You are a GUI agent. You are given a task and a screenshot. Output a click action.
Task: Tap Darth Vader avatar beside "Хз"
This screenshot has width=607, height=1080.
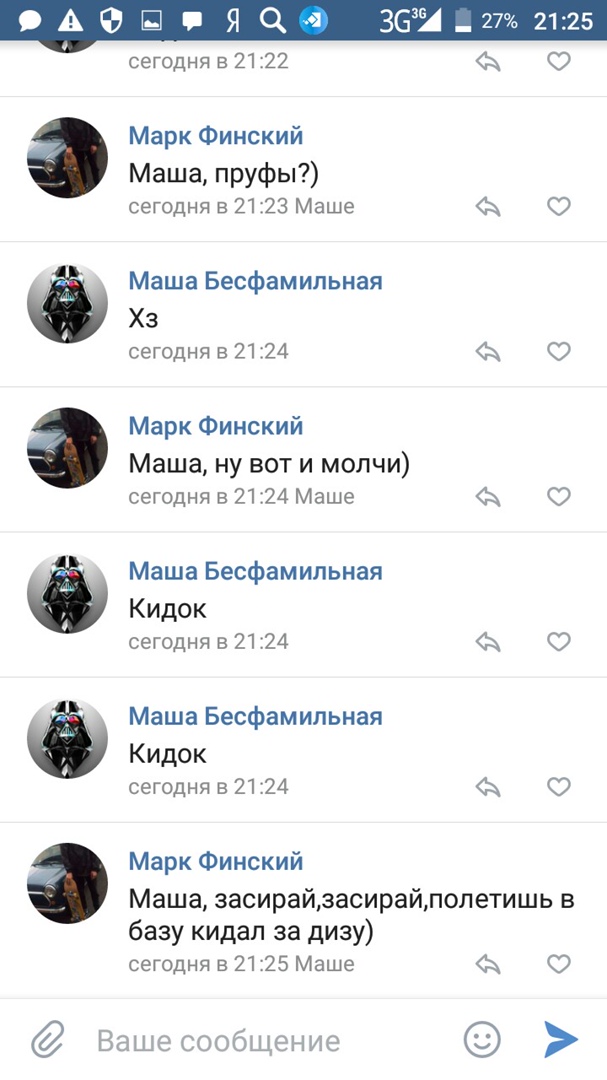(67, 303)
